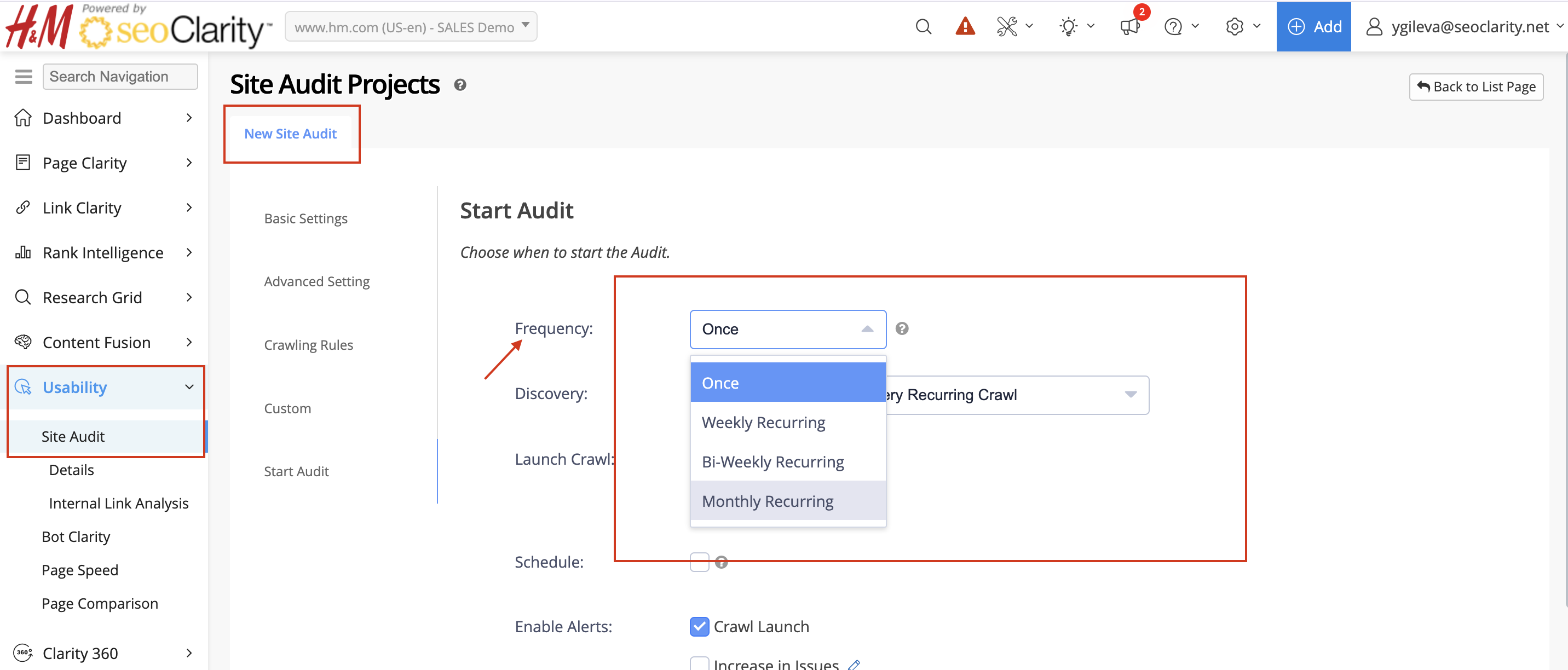
Task: Enable the Increase in Issues checkbox
Action: pos(699,664)
